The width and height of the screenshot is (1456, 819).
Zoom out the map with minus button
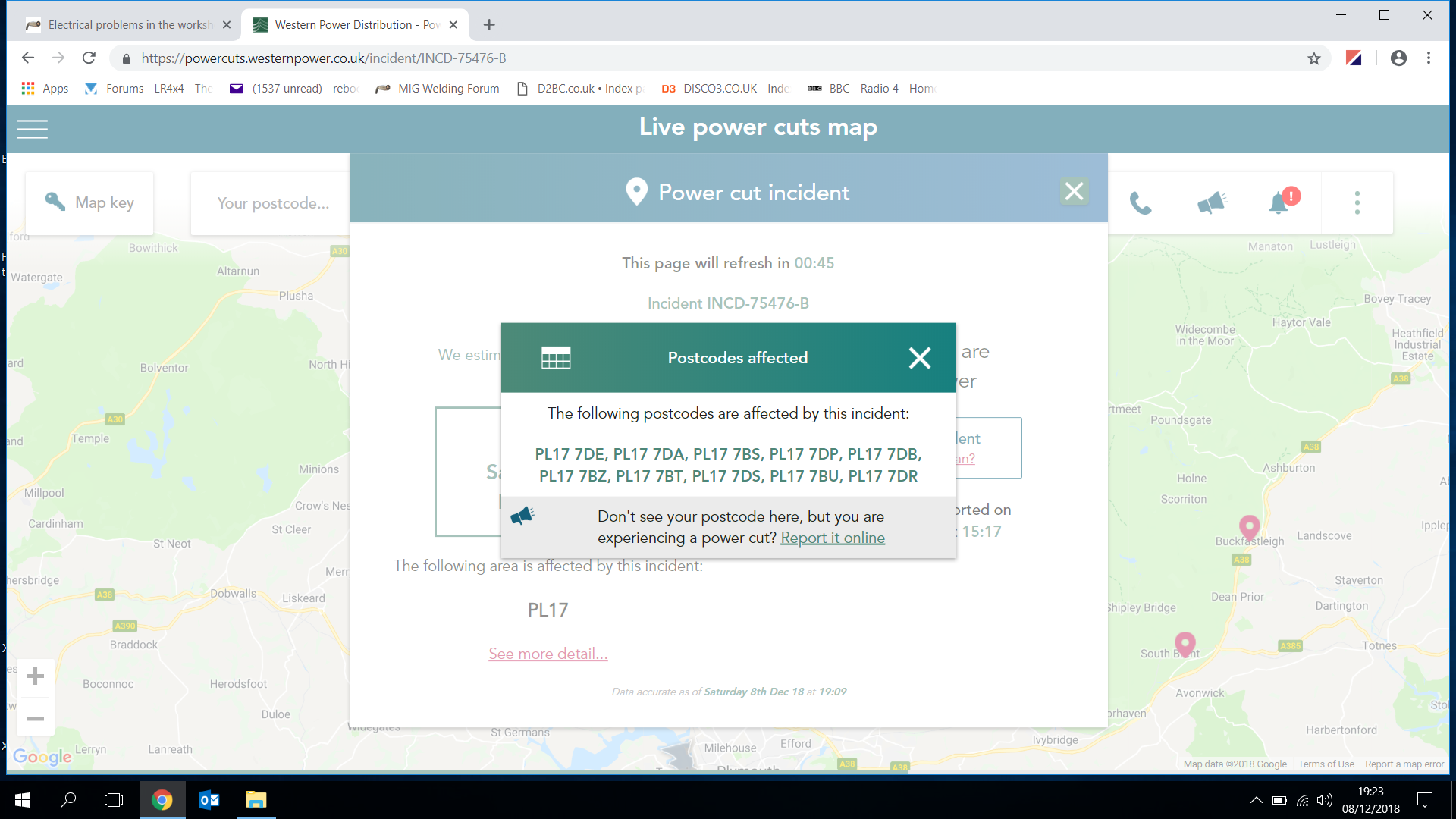pyautogui.click(x=35, y=718)
